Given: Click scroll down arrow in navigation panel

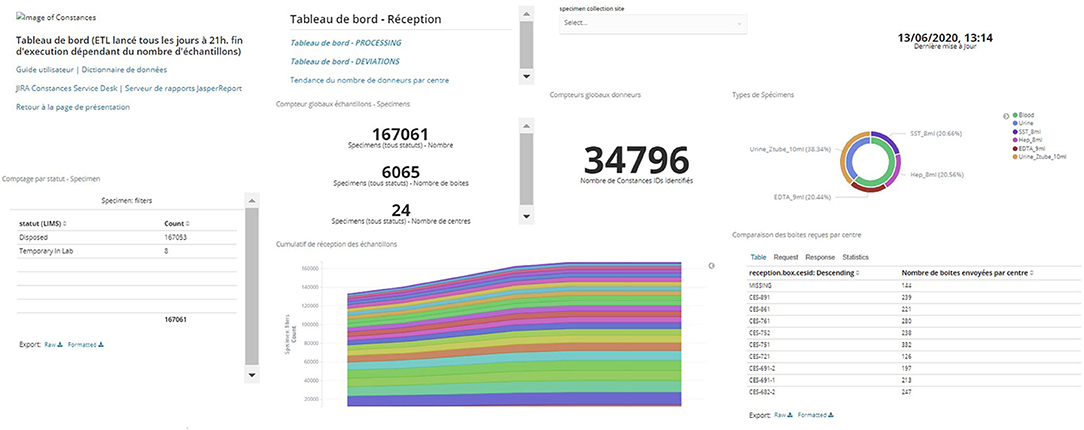Looking at the screenshot, I should (x=526, y=77).
